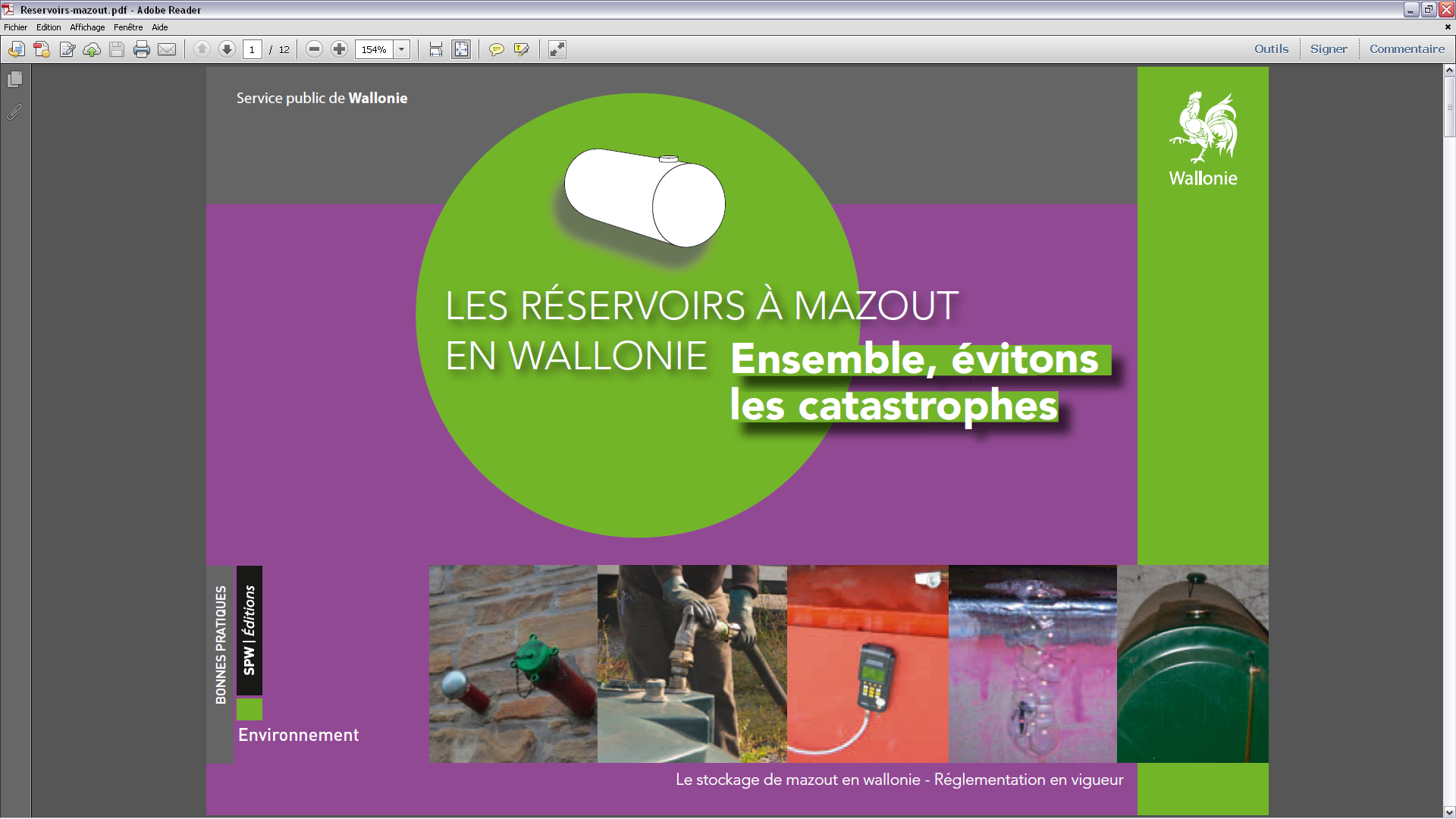Open the Signer panel

(1329, 49)
